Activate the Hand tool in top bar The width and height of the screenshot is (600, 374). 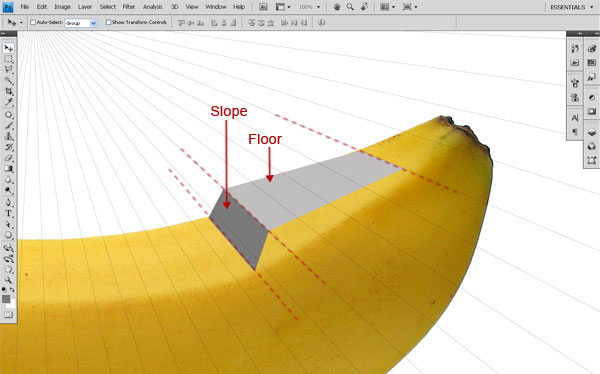coord(337,7)
